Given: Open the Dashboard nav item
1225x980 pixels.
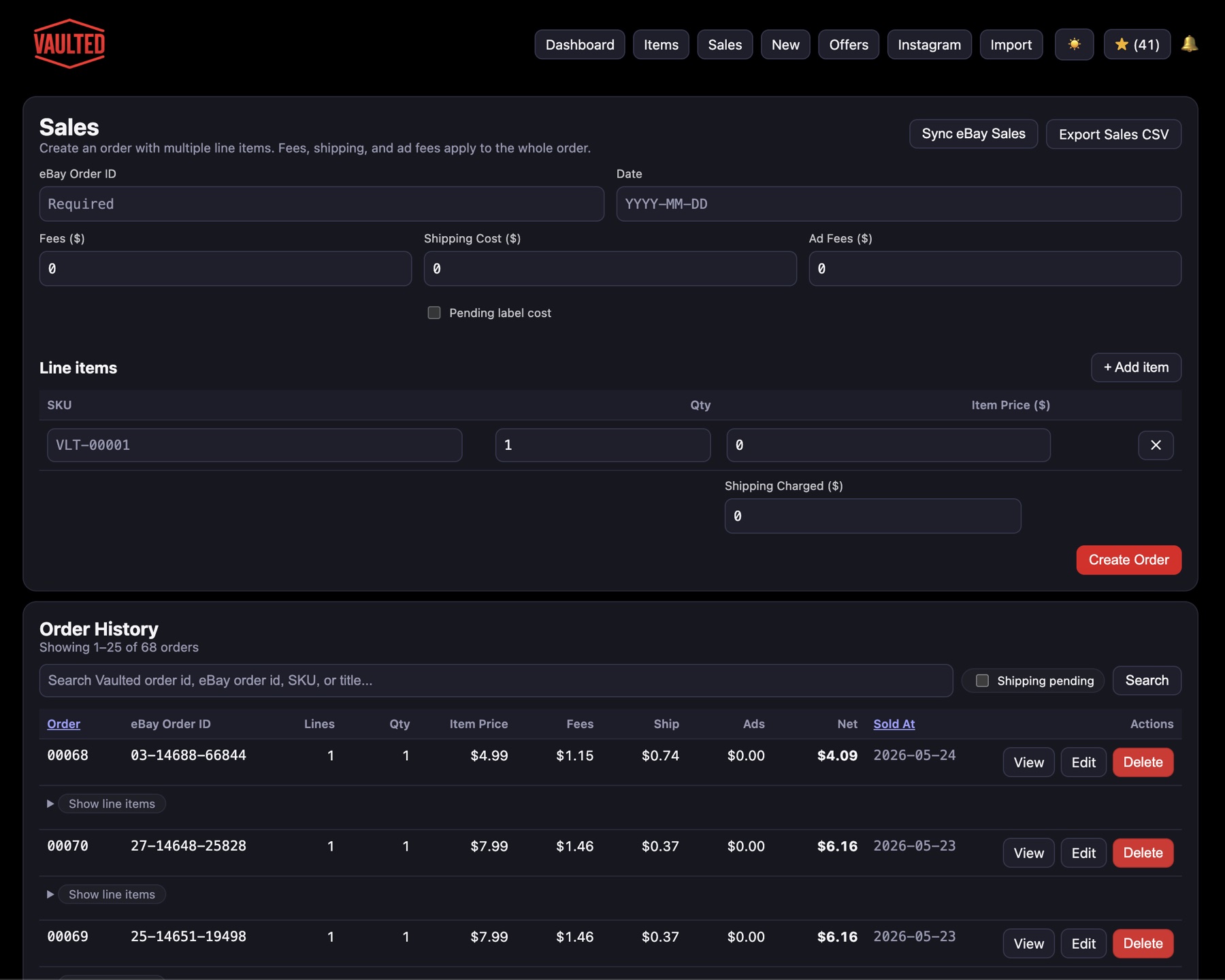Looking at the screenshot, I should pos(580,44).
